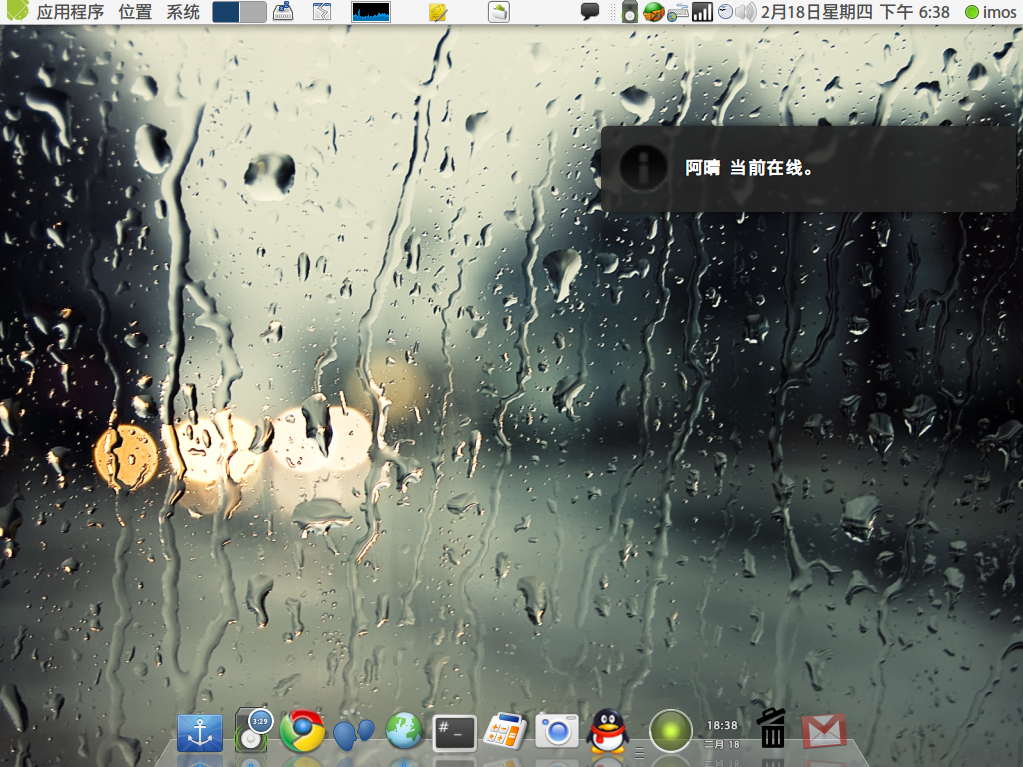The height and width of the screenshot is (767, 1023).
Task: Launch Google Chrome from the dock
Action: [302, 731]
